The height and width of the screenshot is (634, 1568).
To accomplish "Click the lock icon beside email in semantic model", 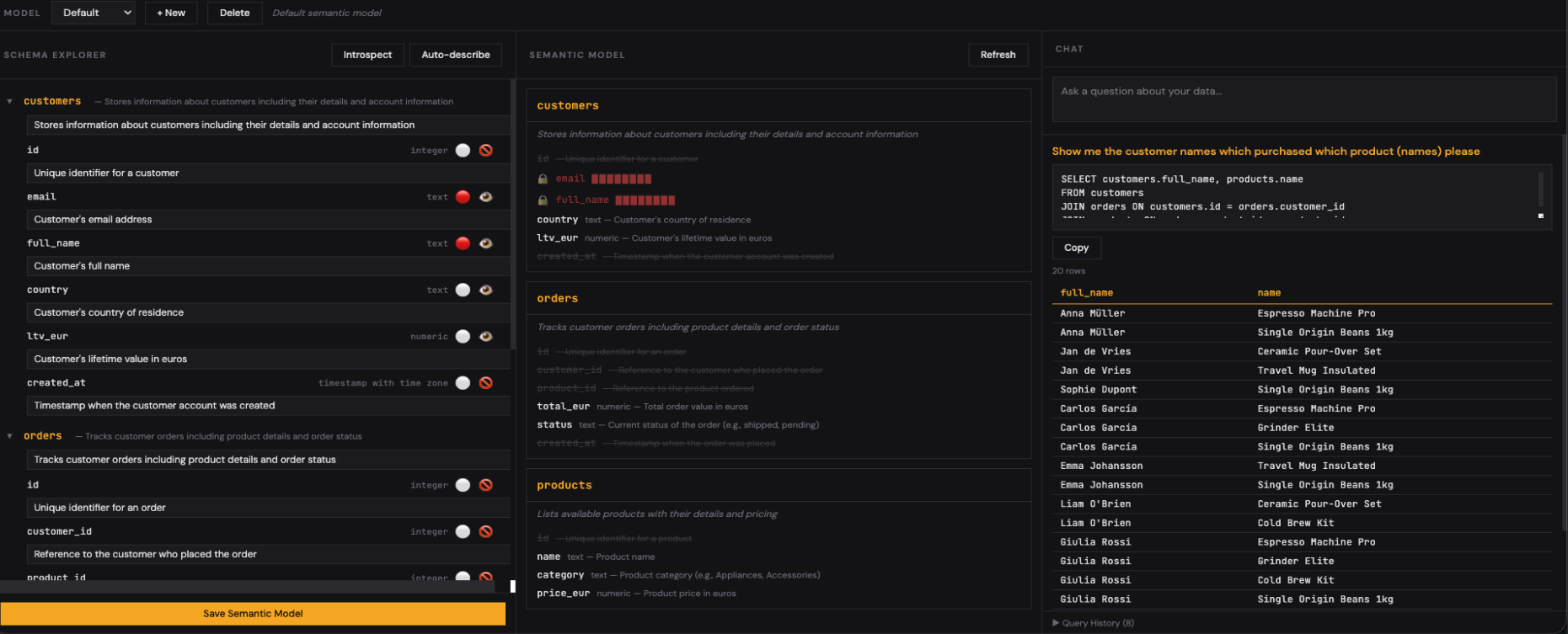I will 543,178.
